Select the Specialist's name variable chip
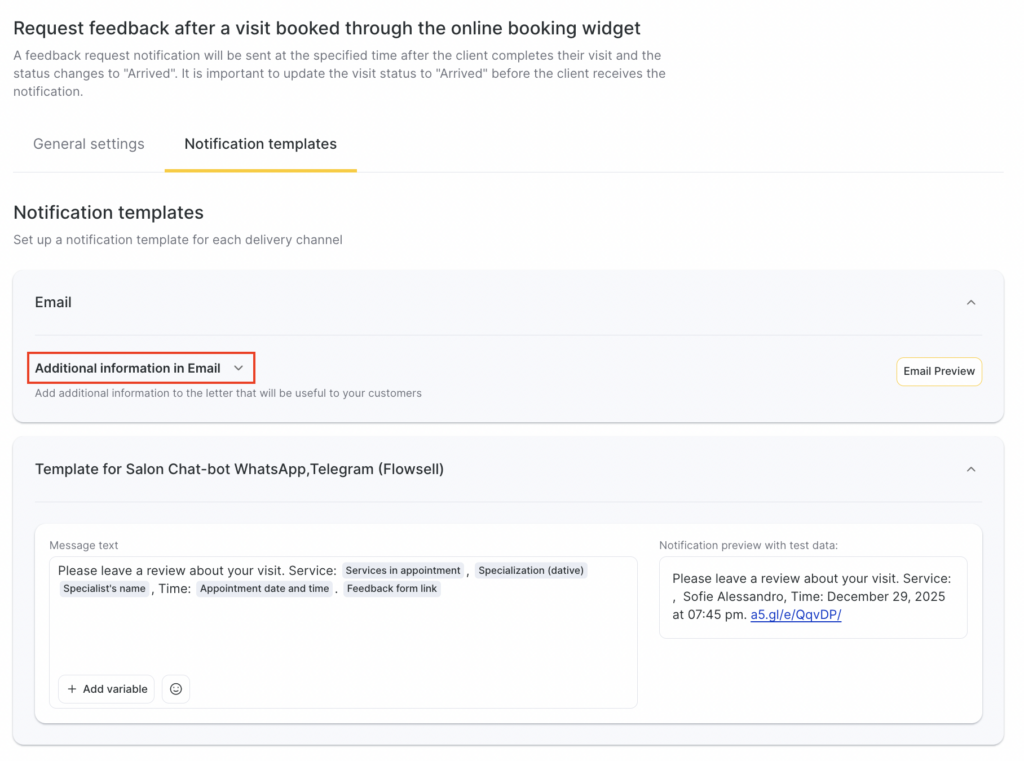 pos(104,589)
